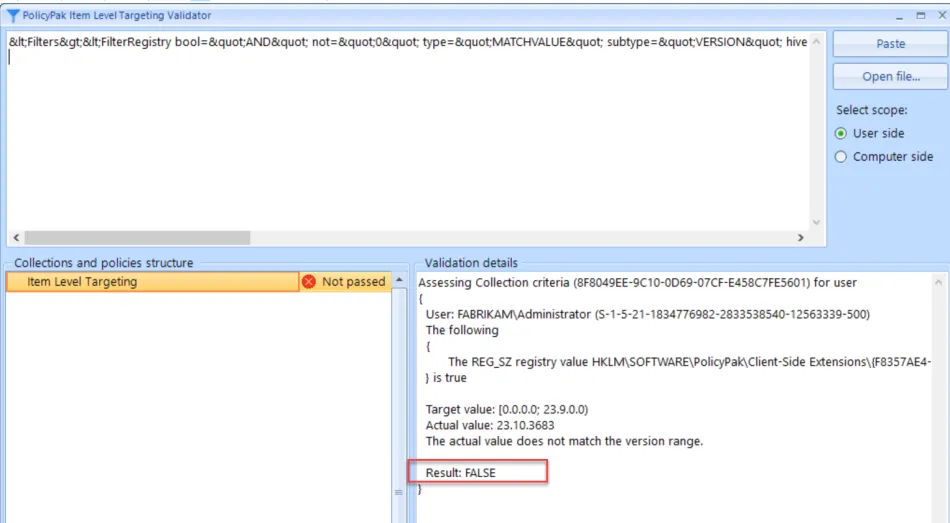Select the Item Level Targeting tree row

pos(150,282)
